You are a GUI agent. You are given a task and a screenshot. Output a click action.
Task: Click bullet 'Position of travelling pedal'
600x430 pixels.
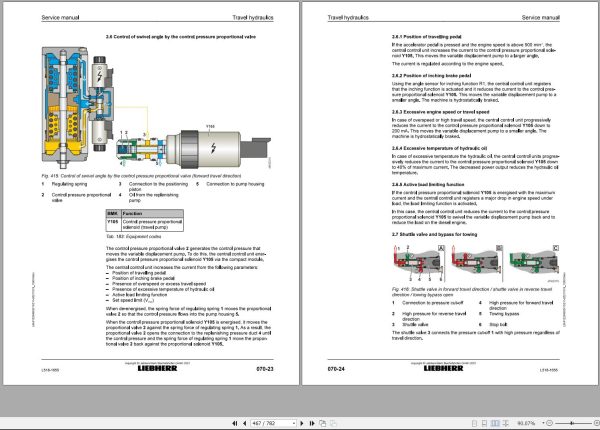pos(139,273)
